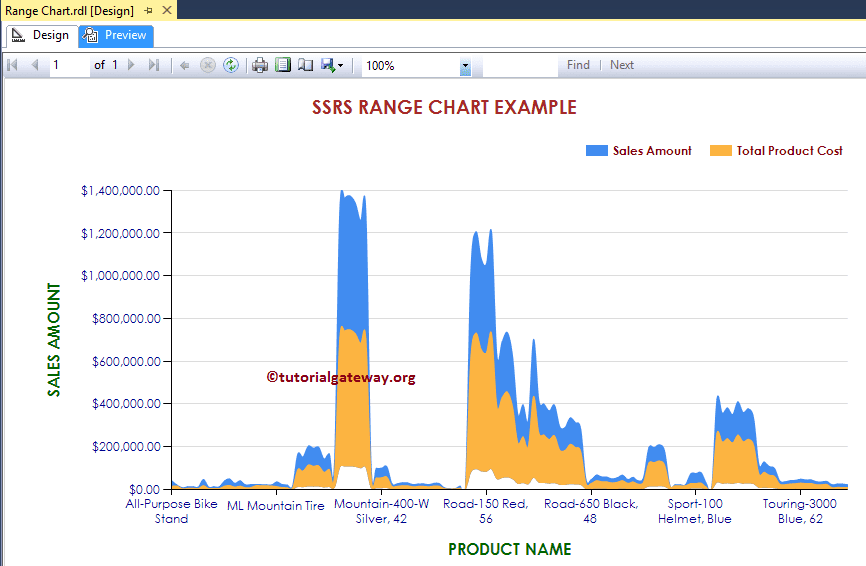Jump to last page icon
866x566 pixels.
(154, 65)
